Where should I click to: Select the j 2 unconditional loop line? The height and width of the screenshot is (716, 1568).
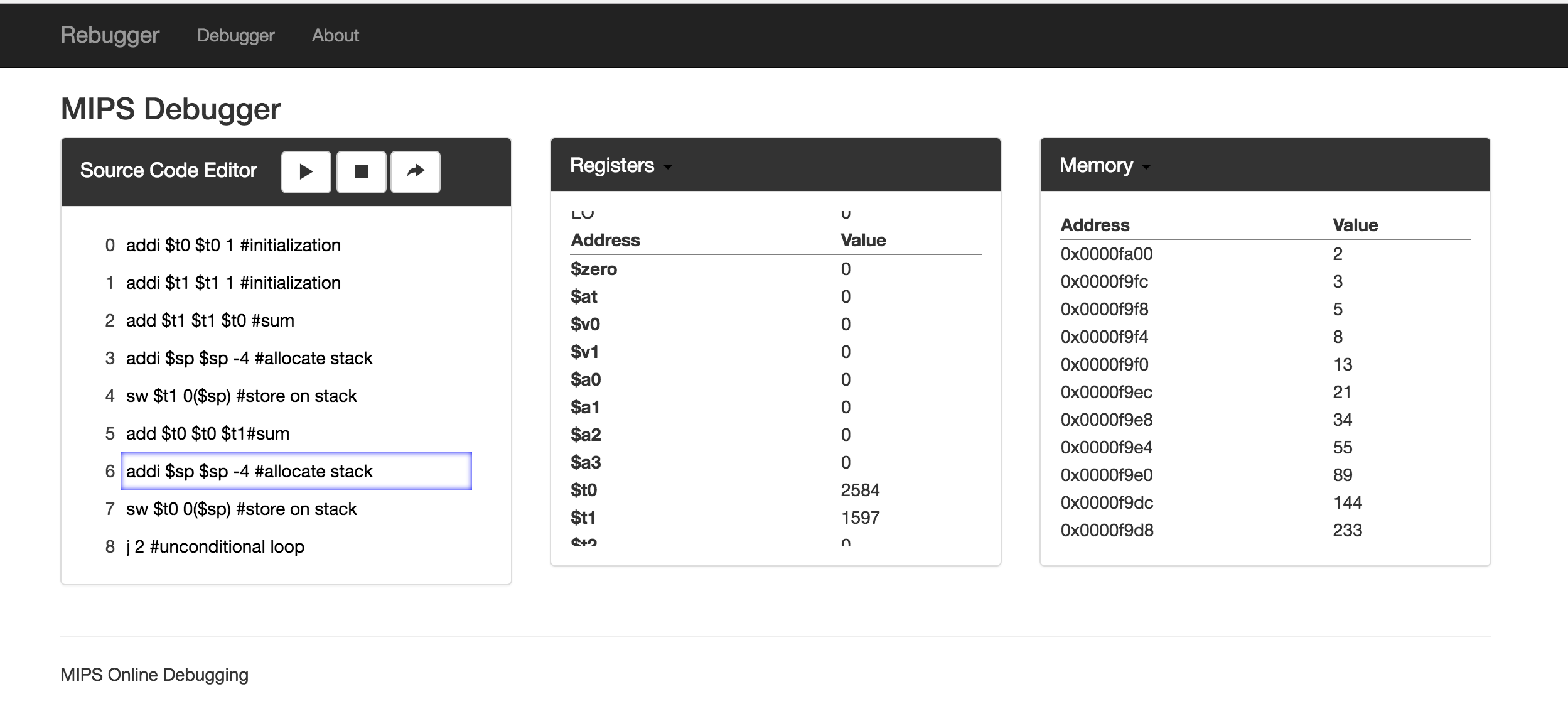pyautogui.click(x=215, y=546)
